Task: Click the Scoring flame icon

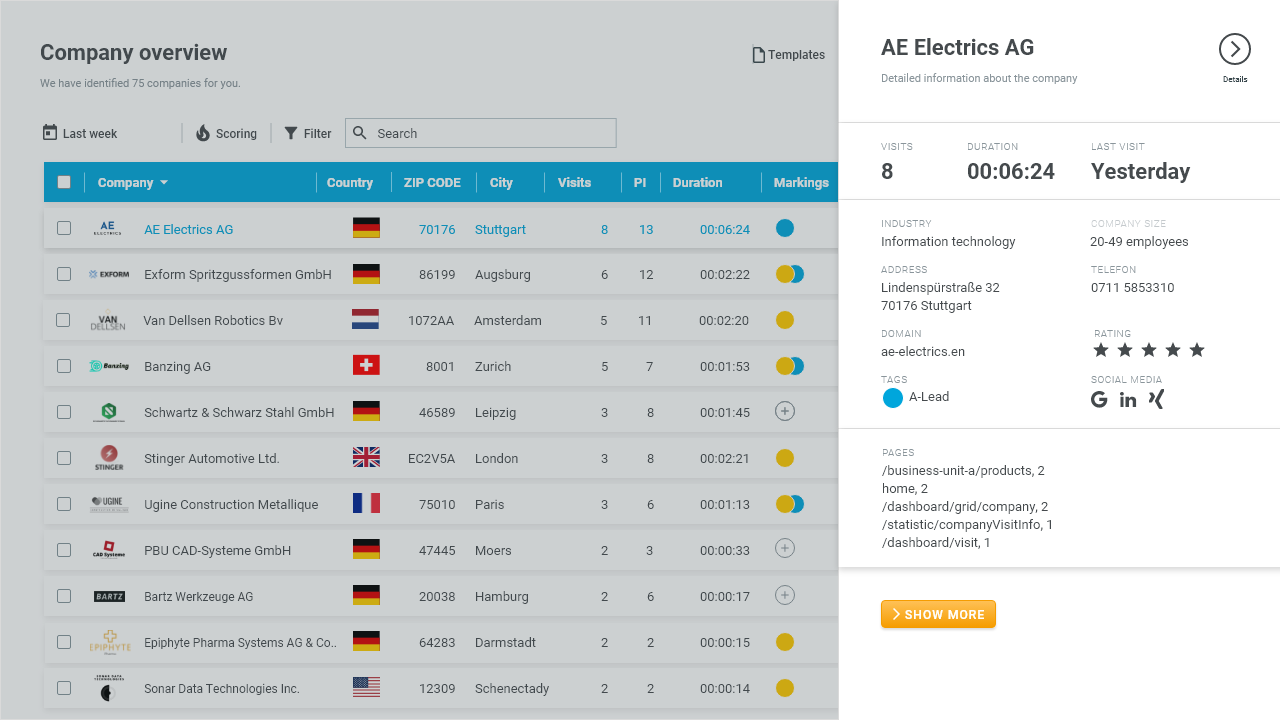Action: 203,133
